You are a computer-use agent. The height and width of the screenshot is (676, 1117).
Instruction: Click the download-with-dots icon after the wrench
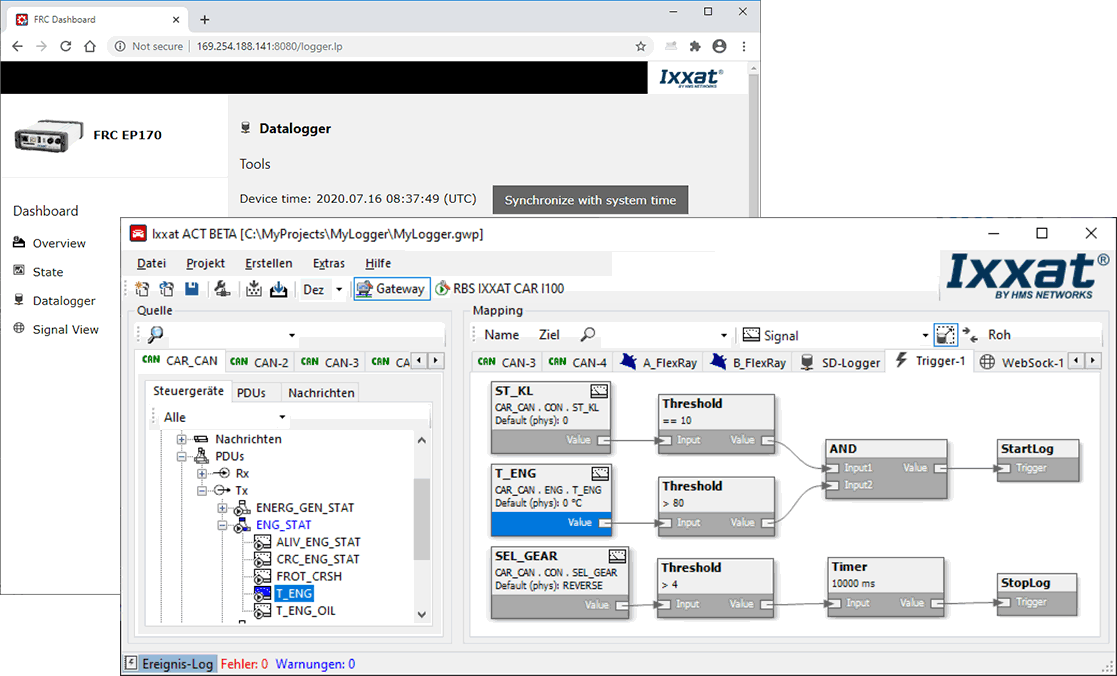click(x=254, y=288)
